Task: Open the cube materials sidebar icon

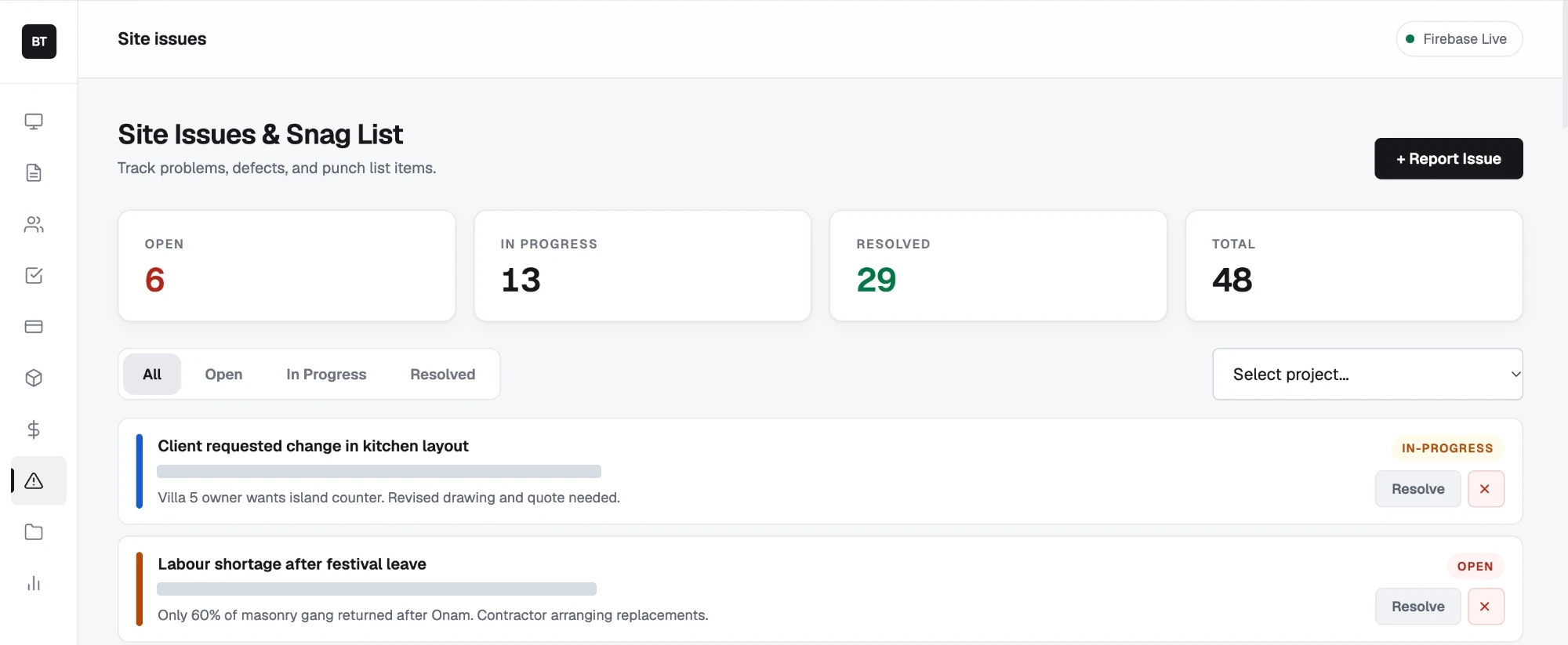Action: pos(34,378)
